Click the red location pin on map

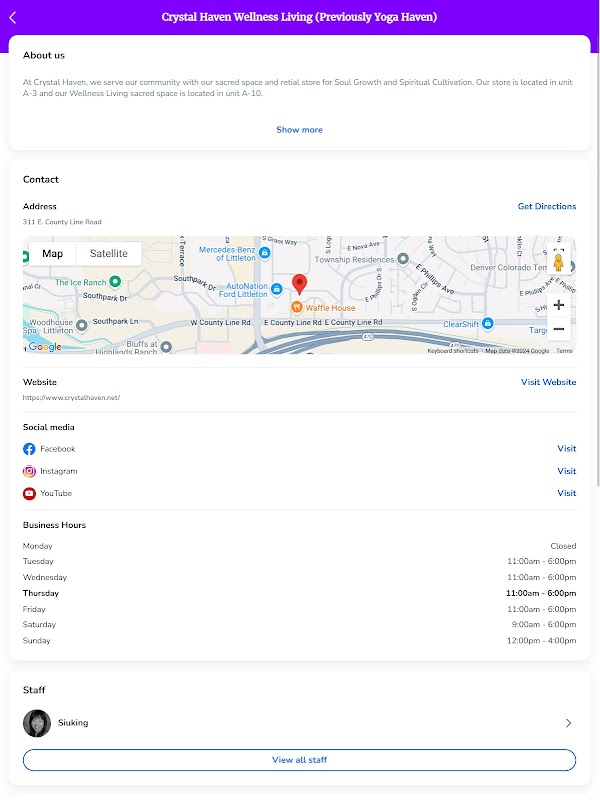click(x=299, y=284)
